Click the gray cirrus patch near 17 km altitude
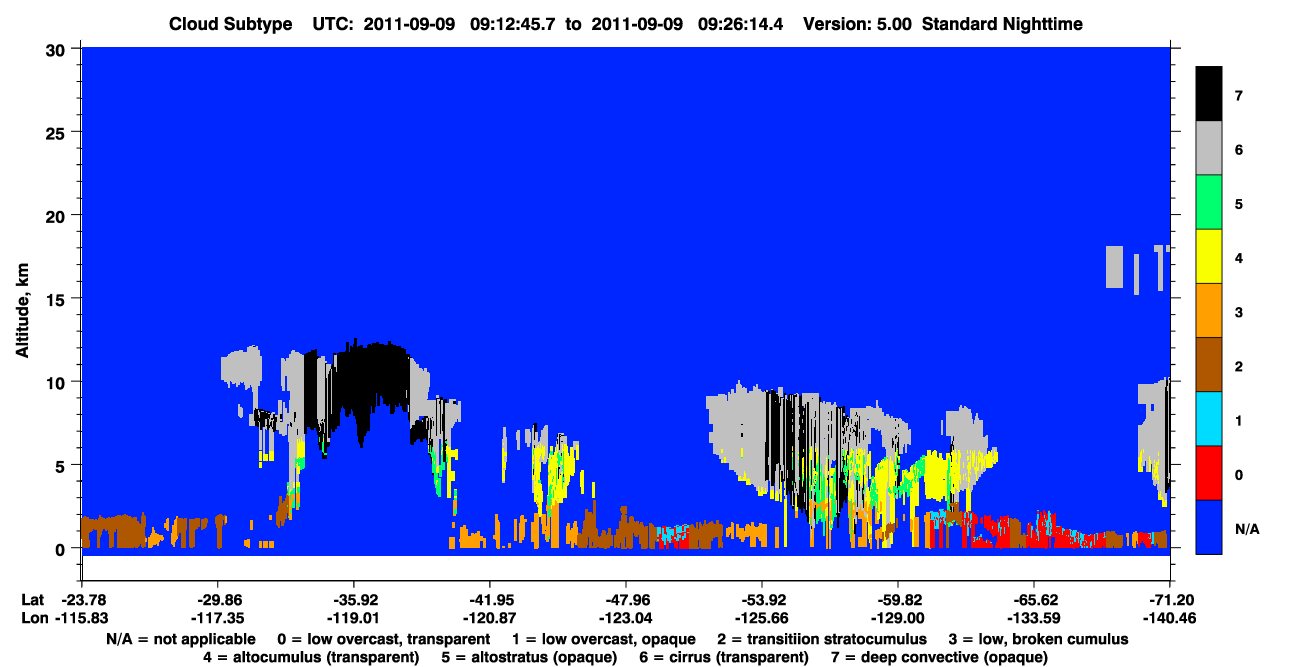Viewport: 1300px width, 667px height. [x=1115, y=266]
